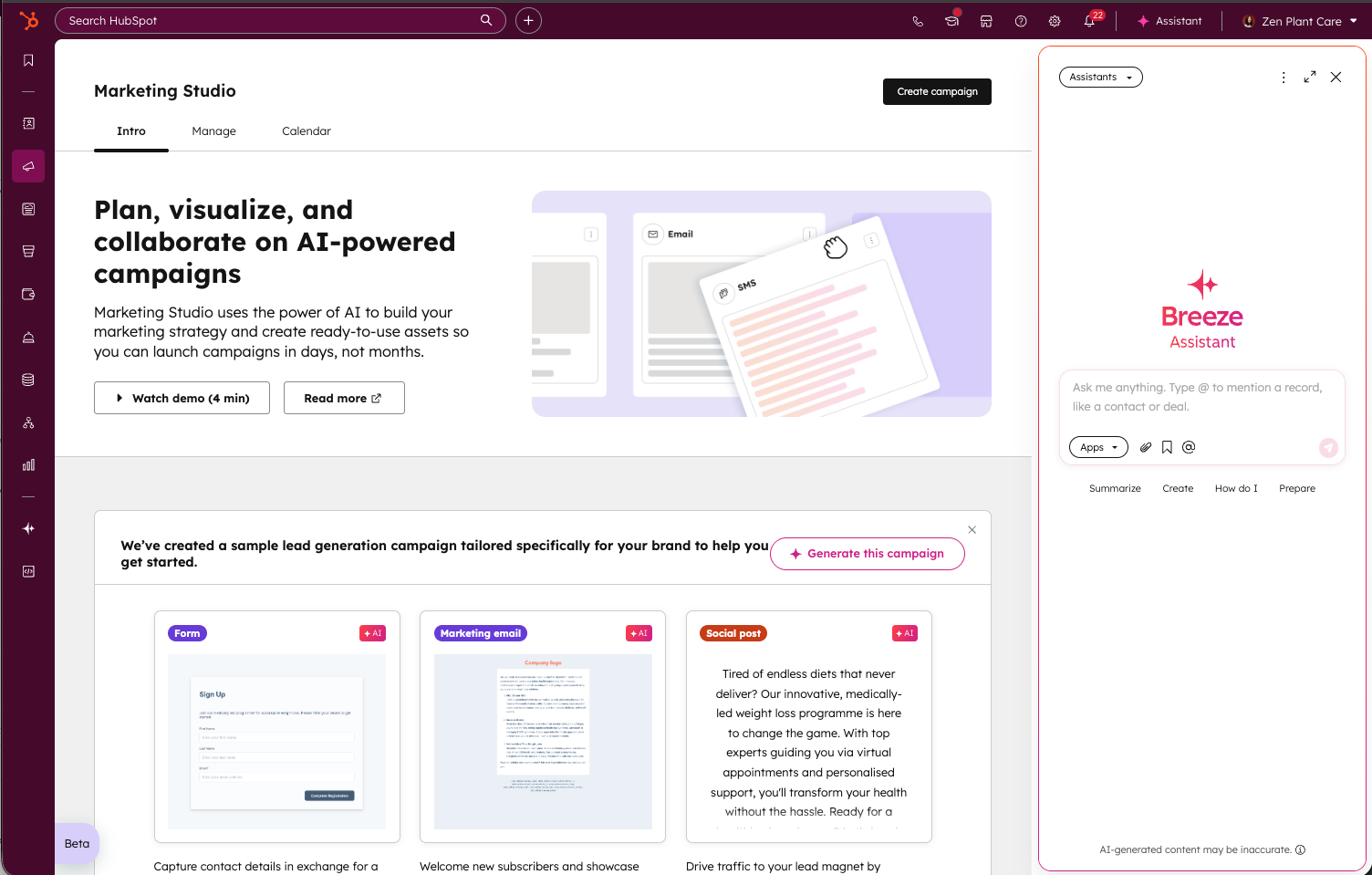Click Generate this campaign
1372x875 pixels.
(868, 554)
